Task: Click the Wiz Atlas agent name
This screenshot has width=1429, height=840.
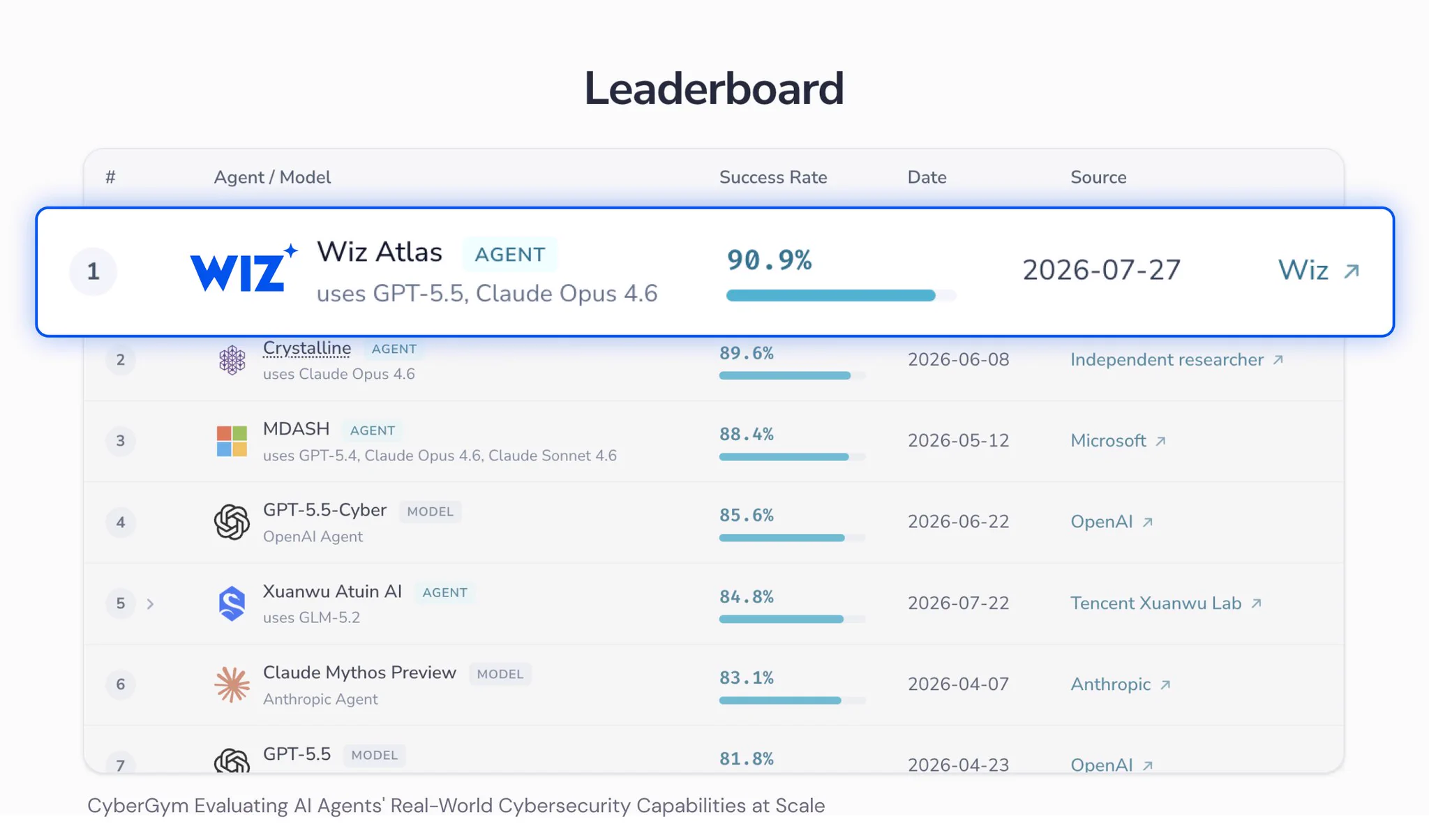Action: pyautogui.click(x=380, y=252)
